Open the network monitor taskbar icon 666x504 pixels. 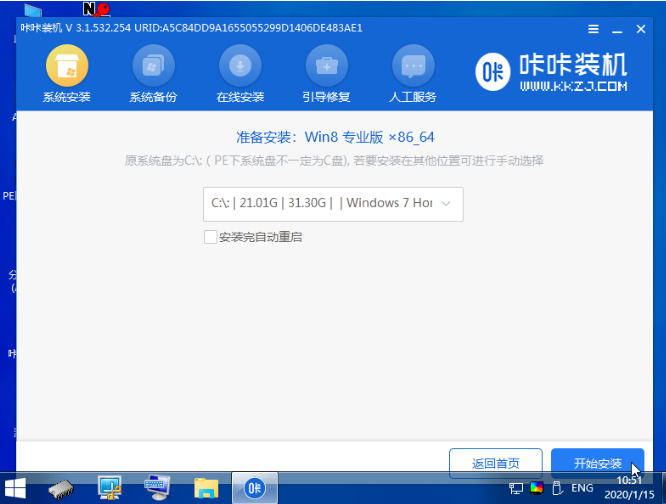pos(110,488)
